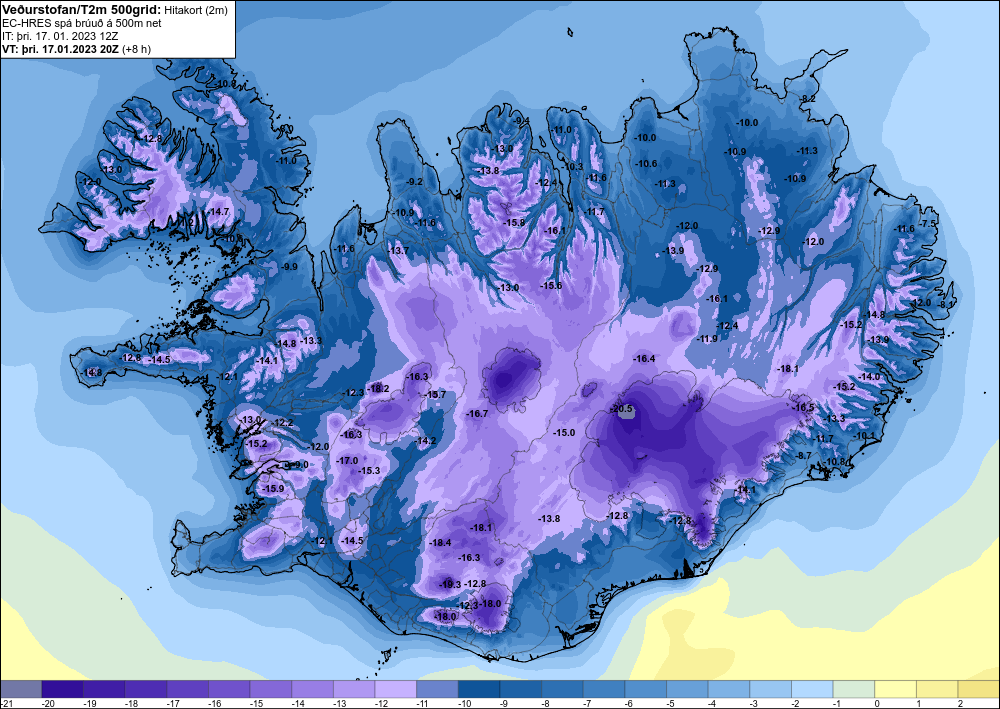Click the legend scale label "-21"
1000x709 pixels.
click(6, 703)
